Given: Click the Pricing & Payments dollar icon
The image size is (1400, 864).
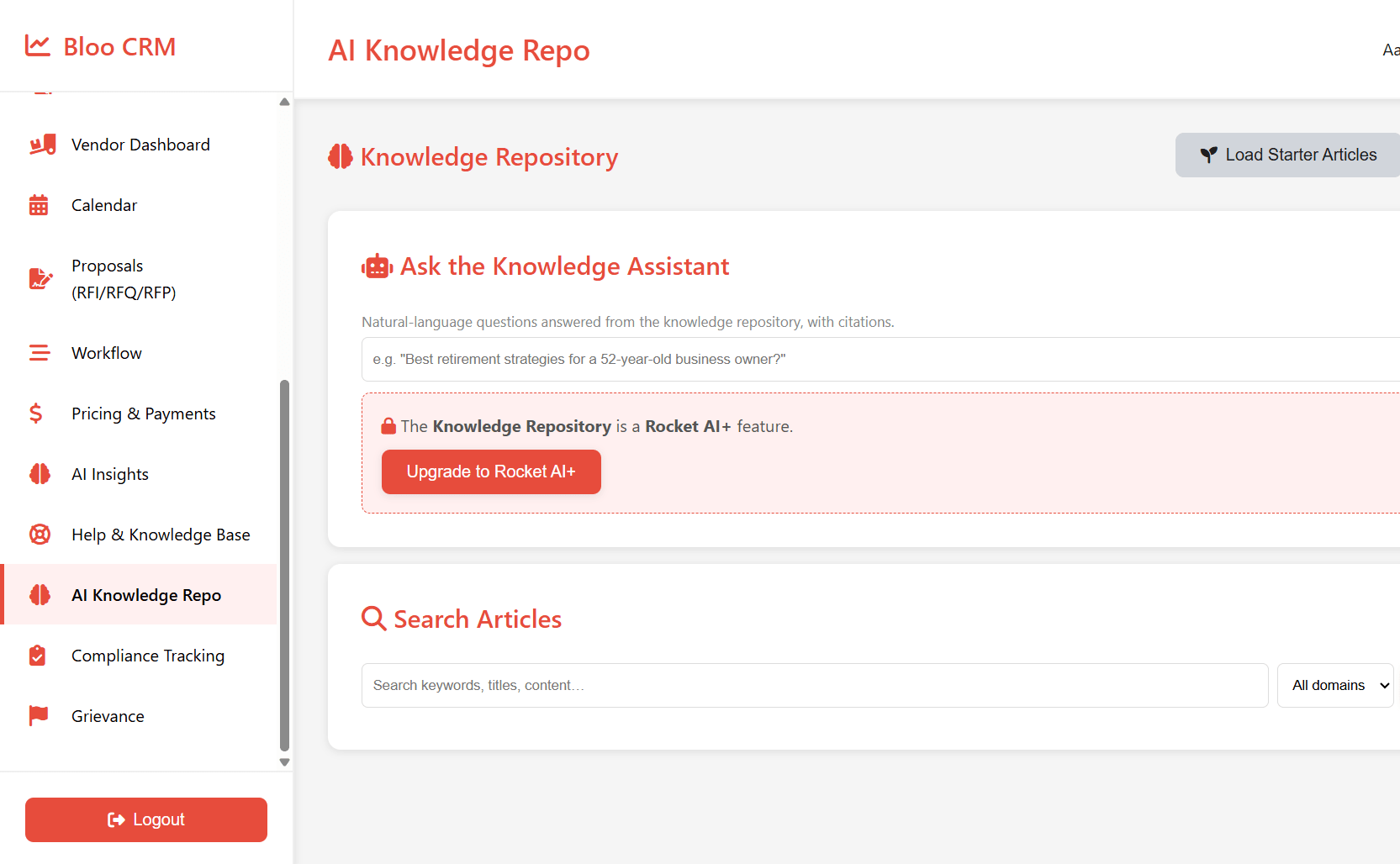Looking at the screenshot, I should (x=35, y=414).
